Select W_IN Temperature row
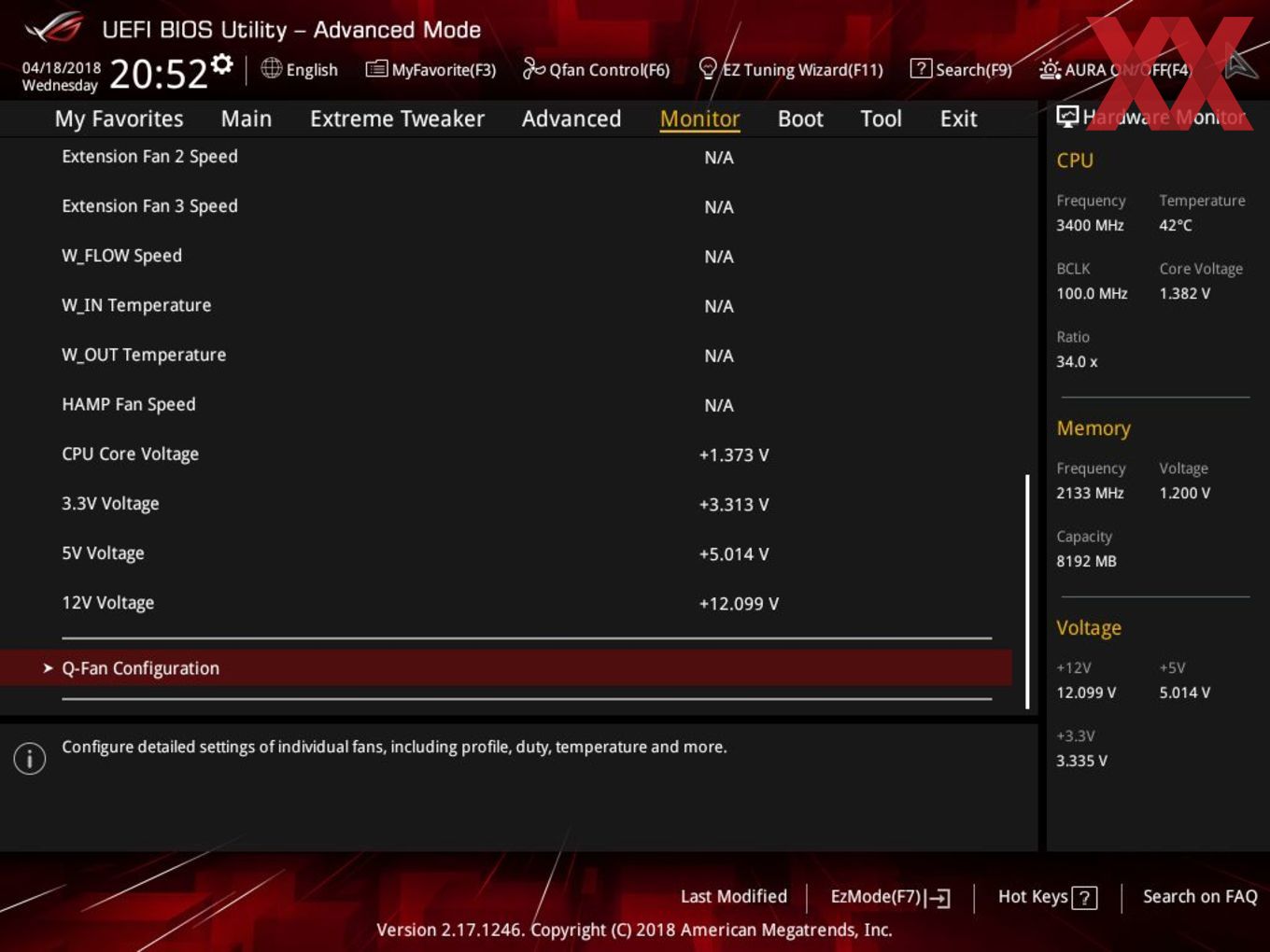Viewport: 1270px width, 952px height. point(506,305)
